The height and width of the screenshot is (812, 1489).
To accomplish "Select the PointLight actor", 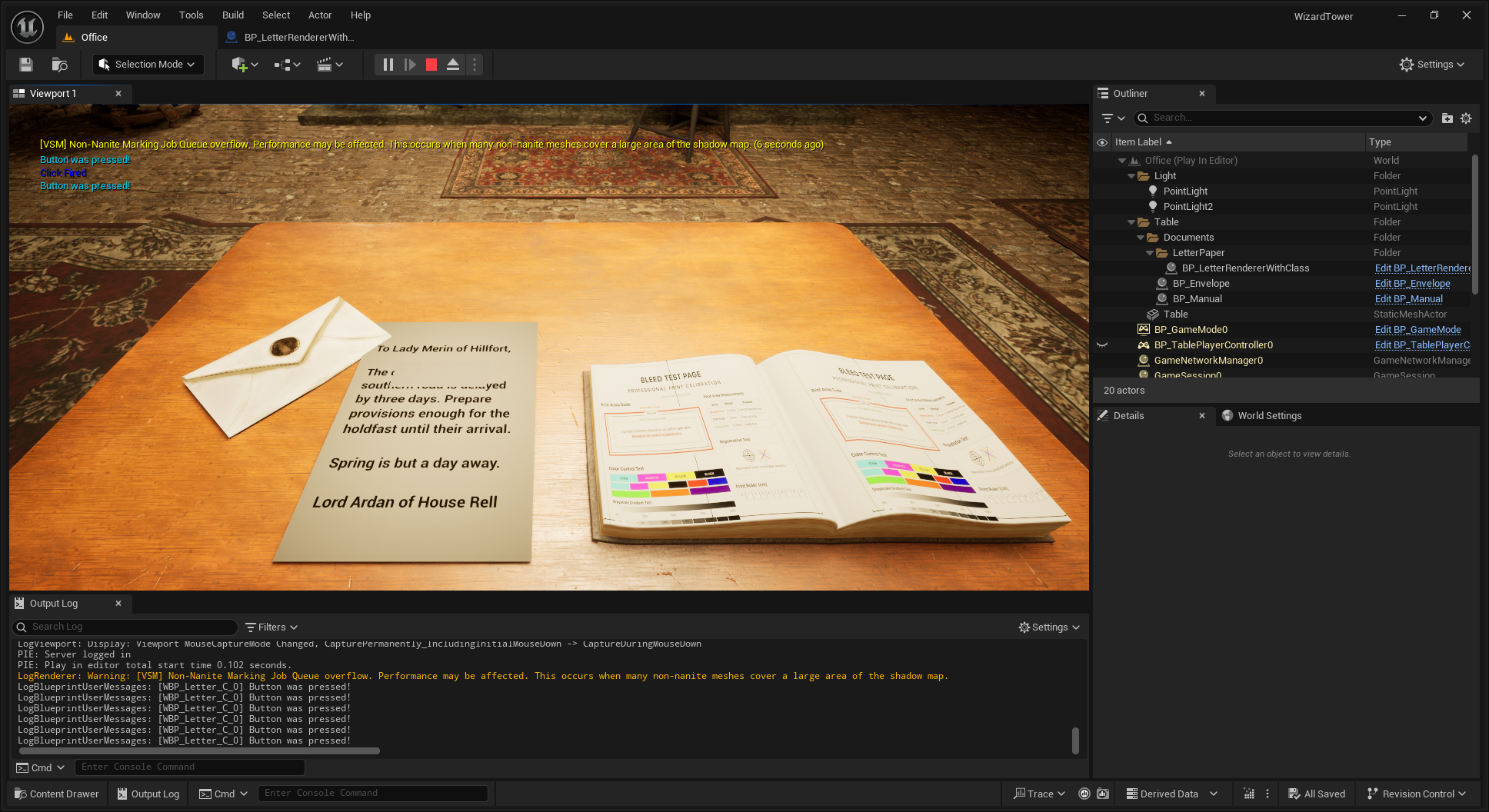I will 1185,191.
